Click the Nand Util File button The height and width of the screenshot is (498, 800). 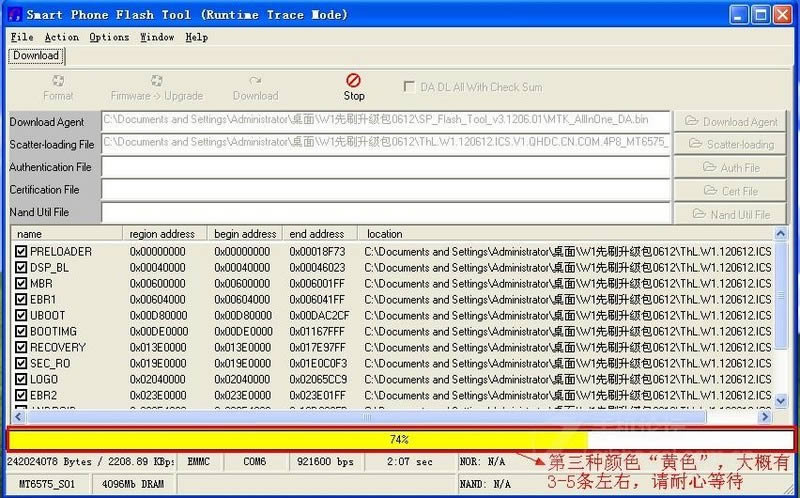[x=729, y=213]
